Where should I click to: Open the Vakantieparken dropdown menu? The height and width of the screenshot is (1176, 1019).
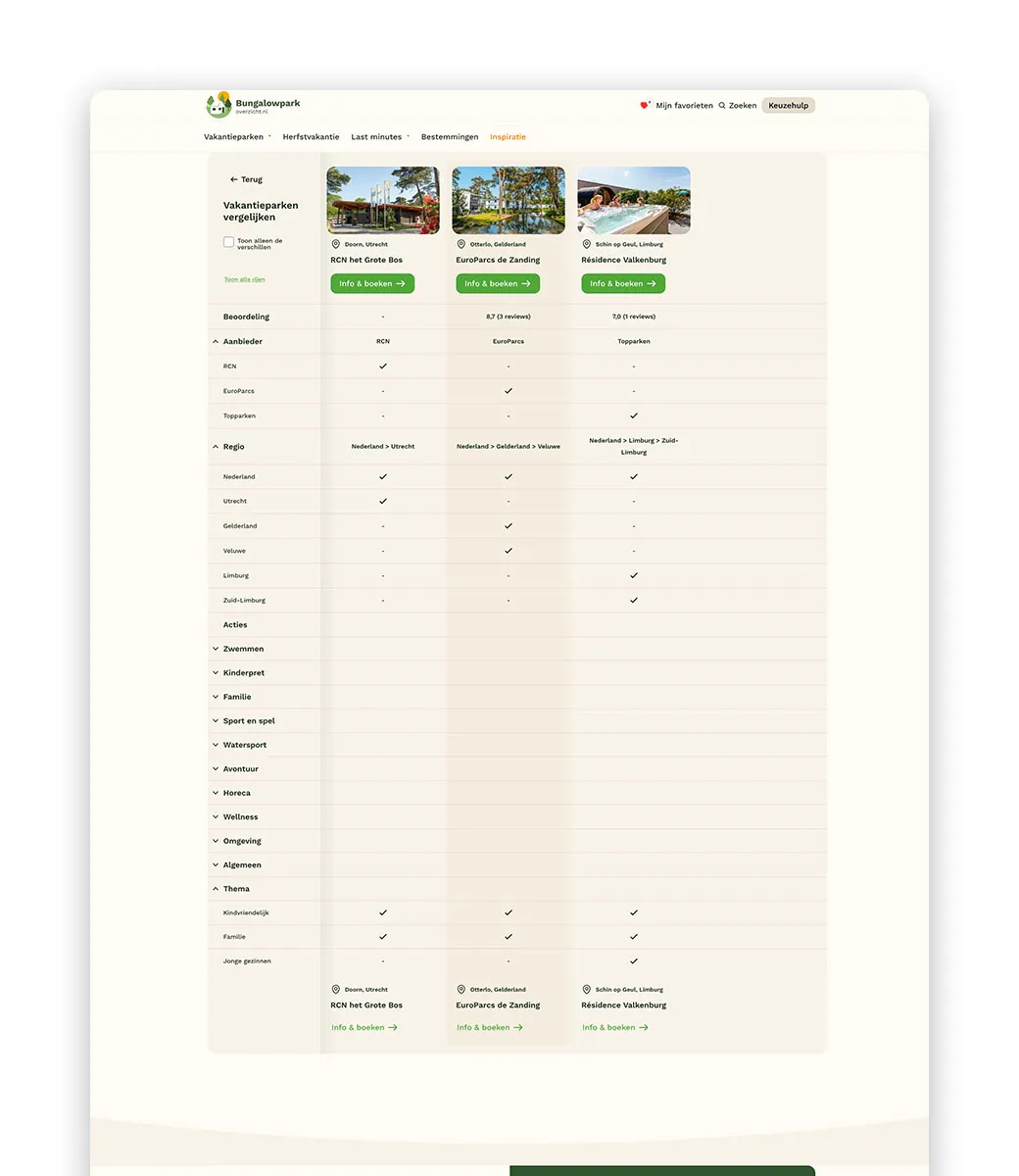[237, 137]
